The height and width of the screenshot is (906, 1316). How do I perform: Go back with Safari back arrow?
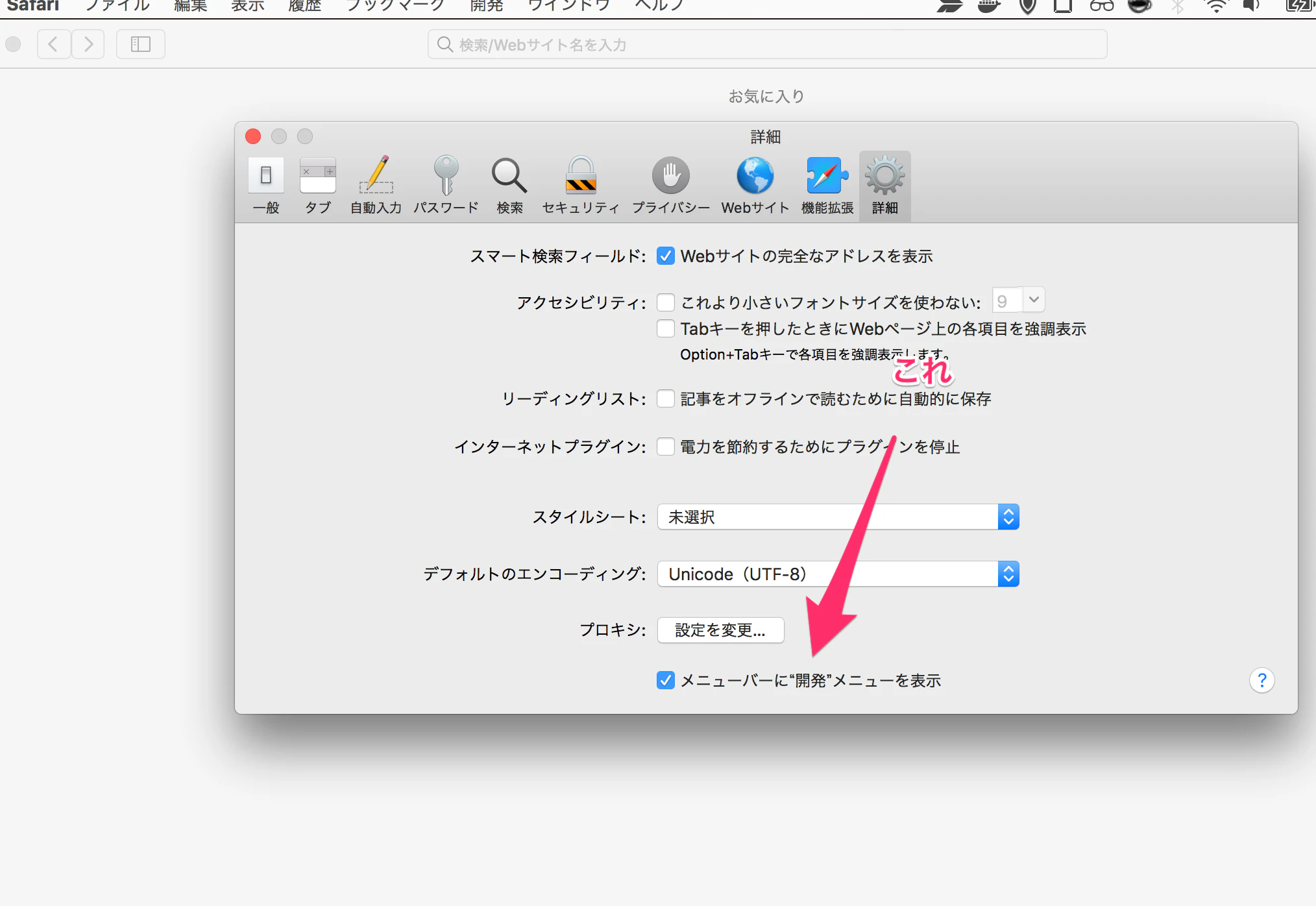54,44
